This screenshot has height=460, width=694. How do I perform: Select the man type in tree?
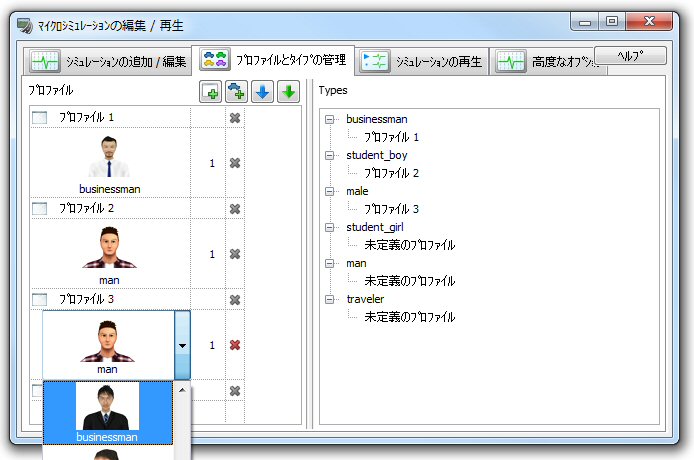(356, 263)
